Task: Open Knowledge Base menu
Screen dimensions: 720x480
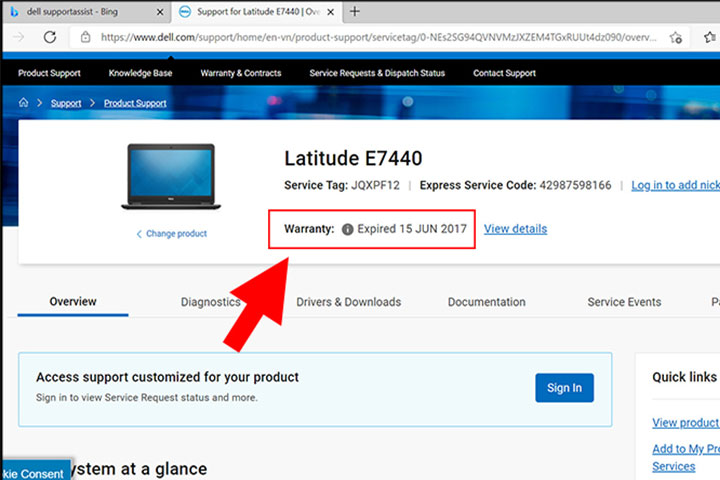Action: (x=140, y=73)
